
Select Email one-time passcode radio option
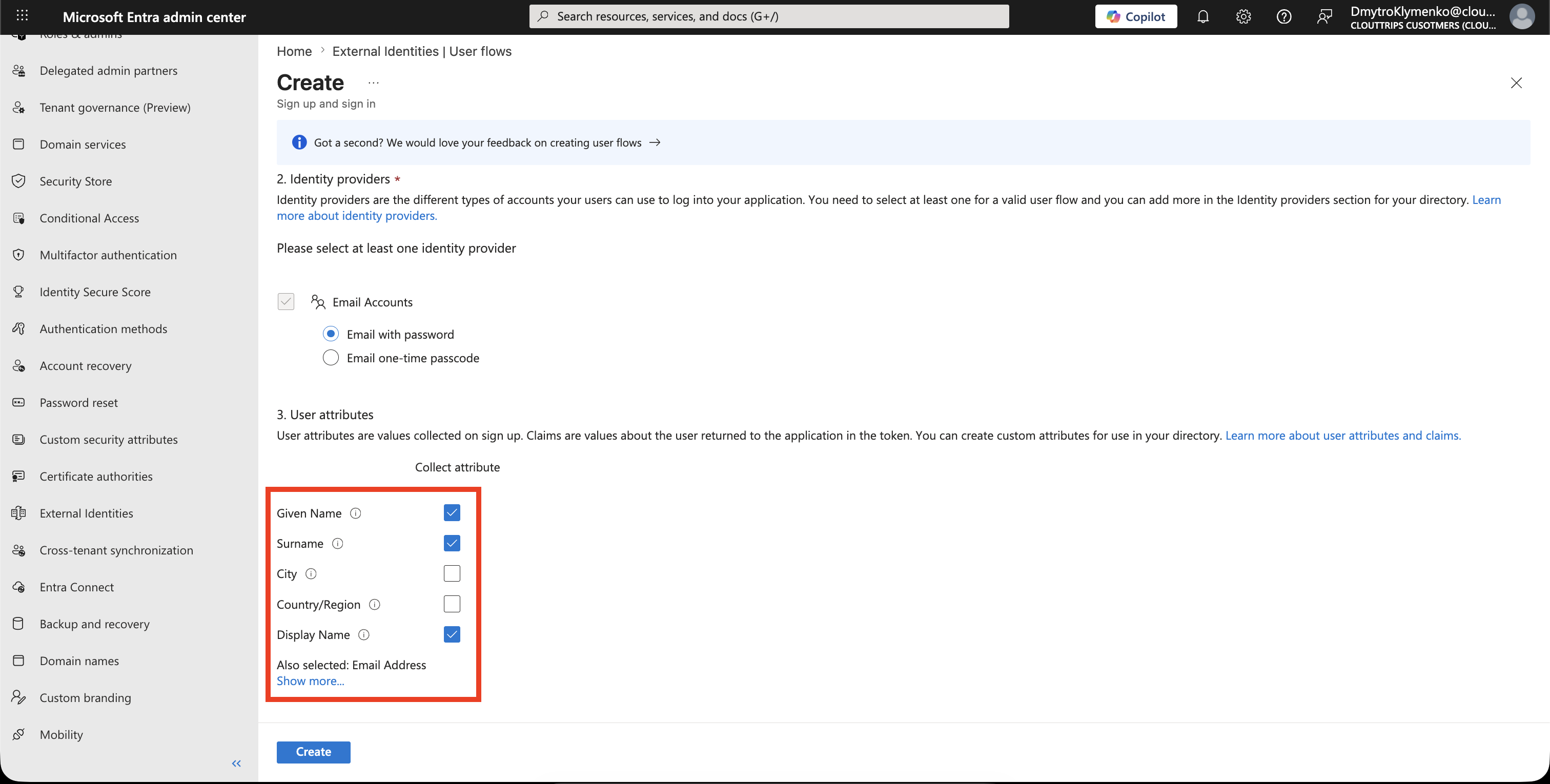click(330, 358)
